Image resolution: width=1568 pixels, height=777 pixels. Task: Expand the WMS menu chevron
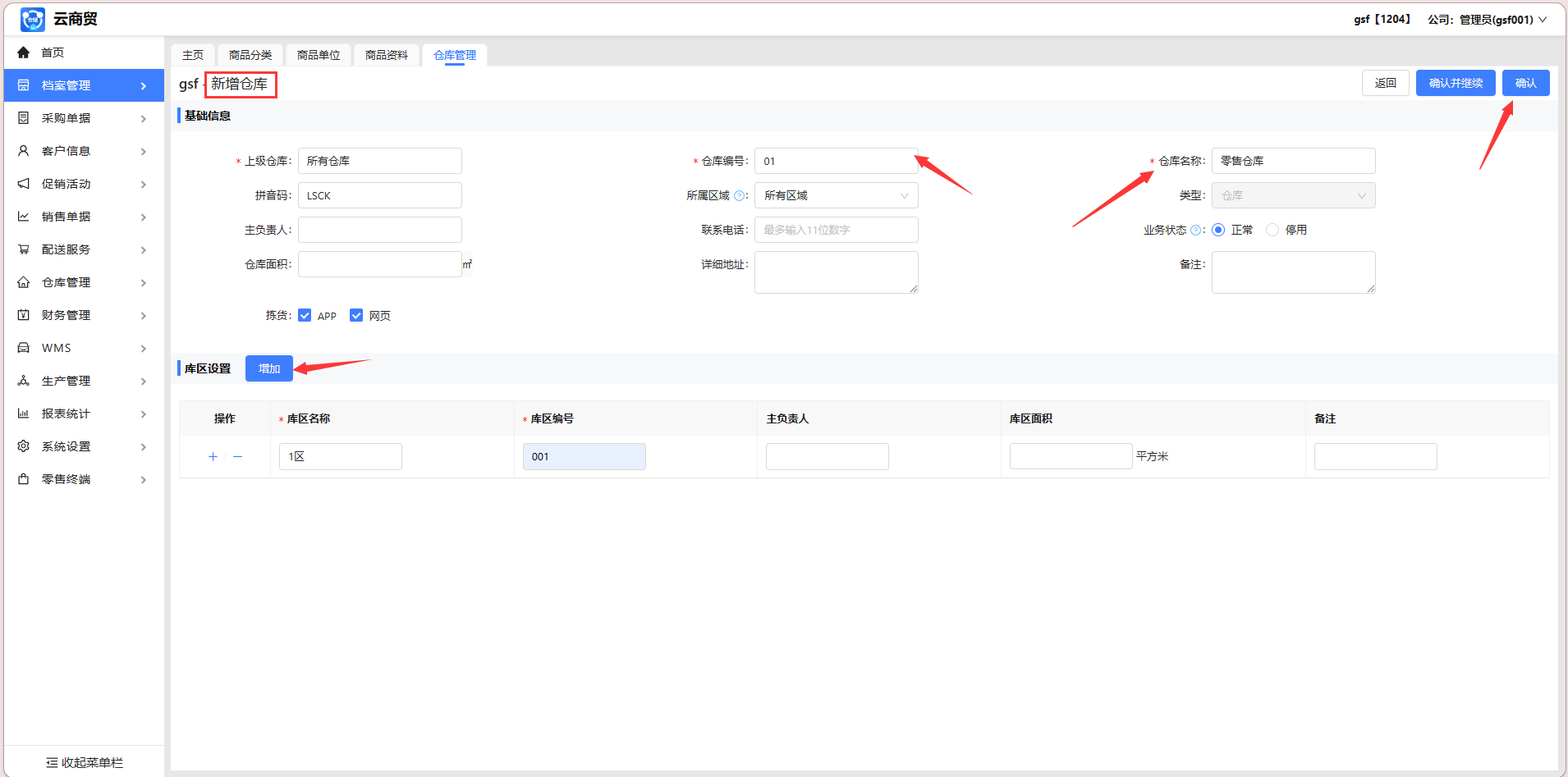144,349
